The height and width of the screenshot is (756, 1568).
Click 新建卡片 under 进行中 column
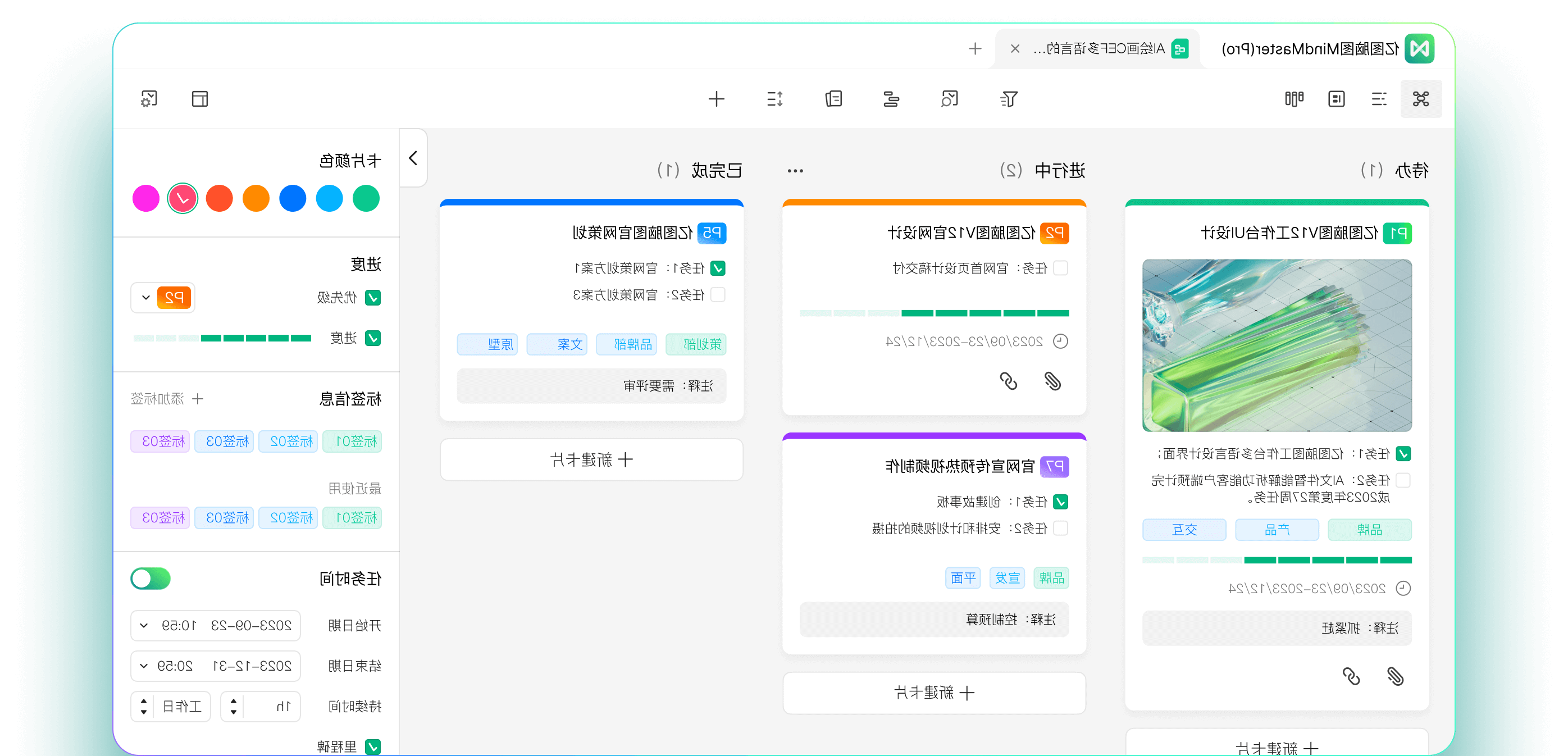pyautogui.click(x=935, y=693)
